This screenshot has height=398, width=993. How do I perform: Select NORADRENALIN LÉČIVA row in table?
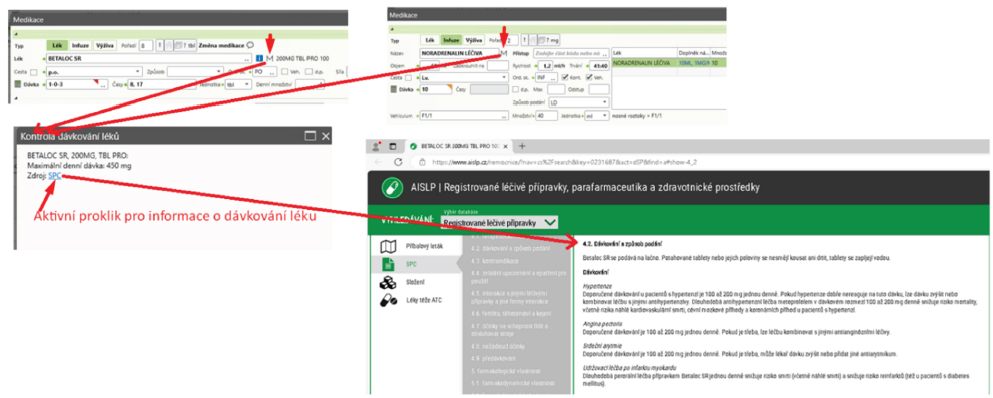669,63
